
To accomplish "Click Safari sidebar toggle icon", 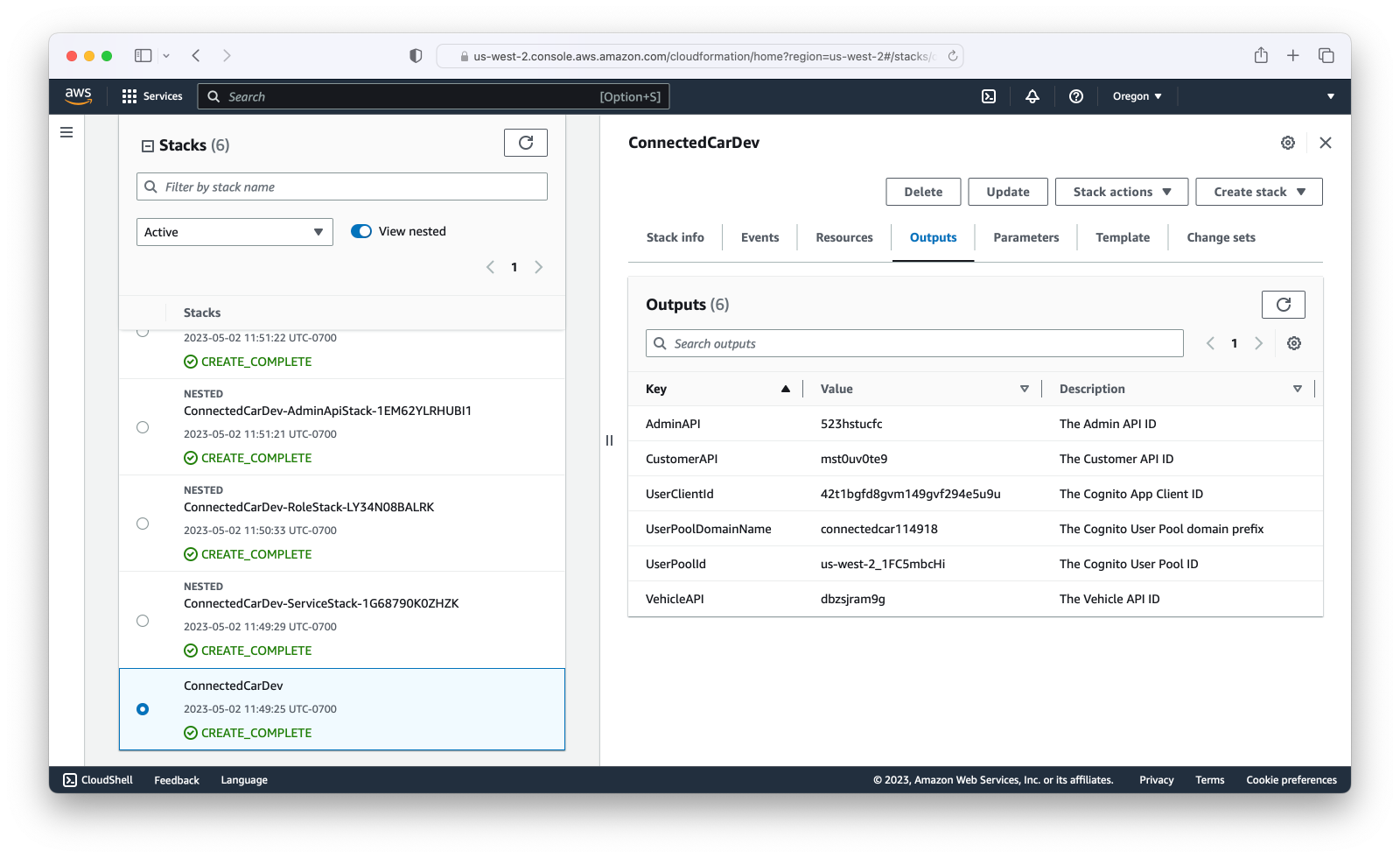I will coord(143,56).
